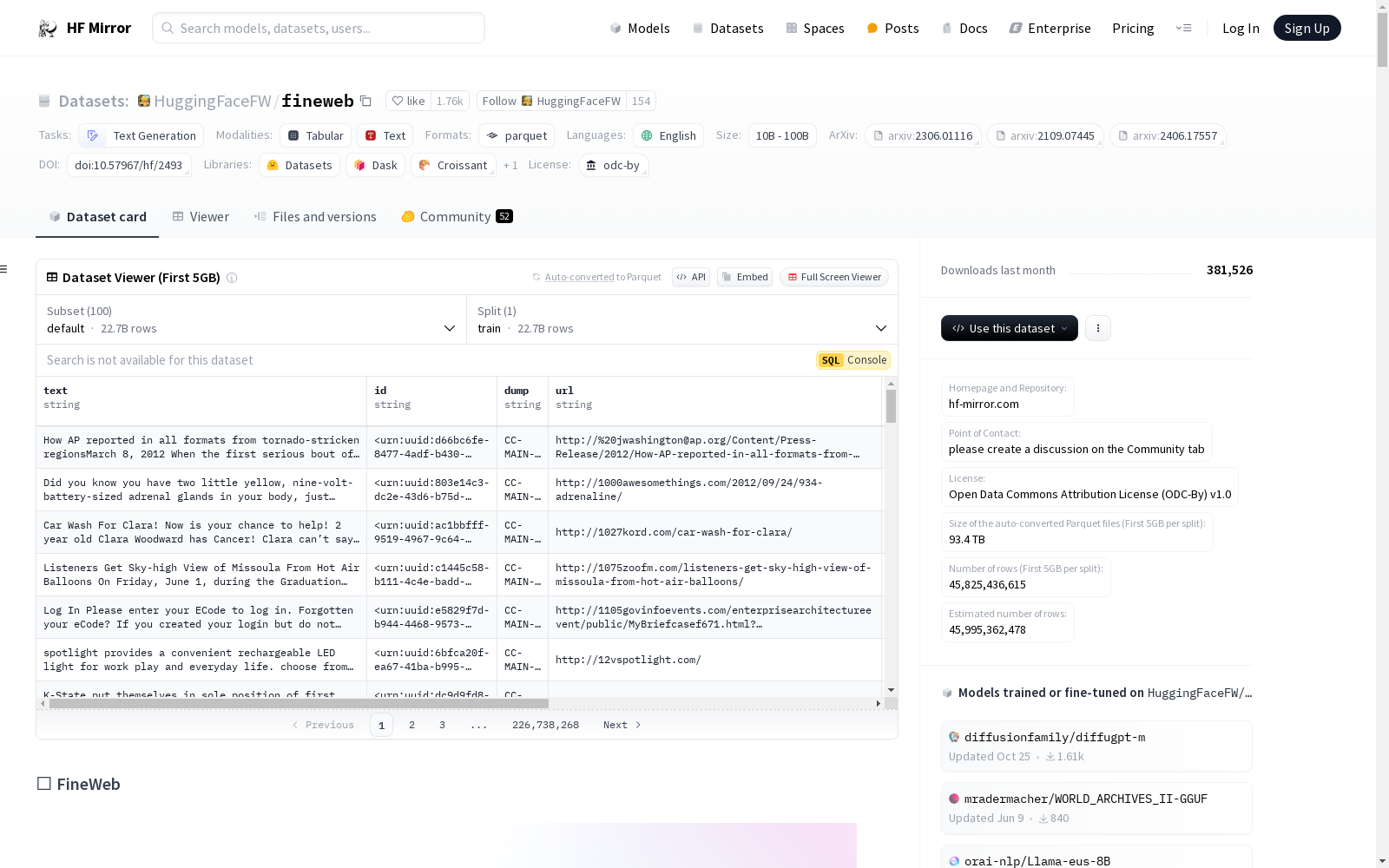Expand the Split train dropdown
This screenshot has height=868, width=1389.
point(682,320)
